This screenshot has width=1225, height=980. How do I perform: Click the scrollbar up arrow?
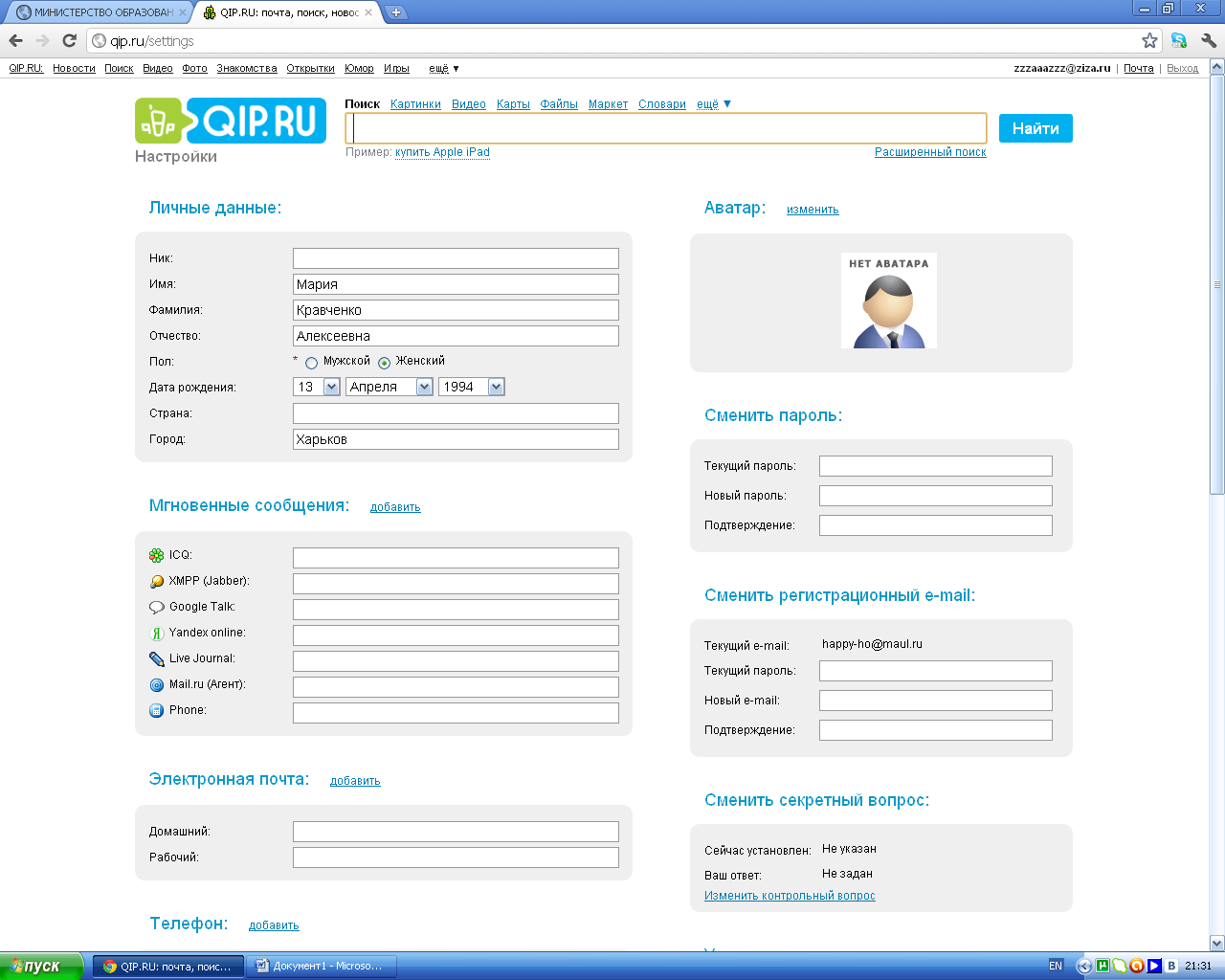point(1216,67)
